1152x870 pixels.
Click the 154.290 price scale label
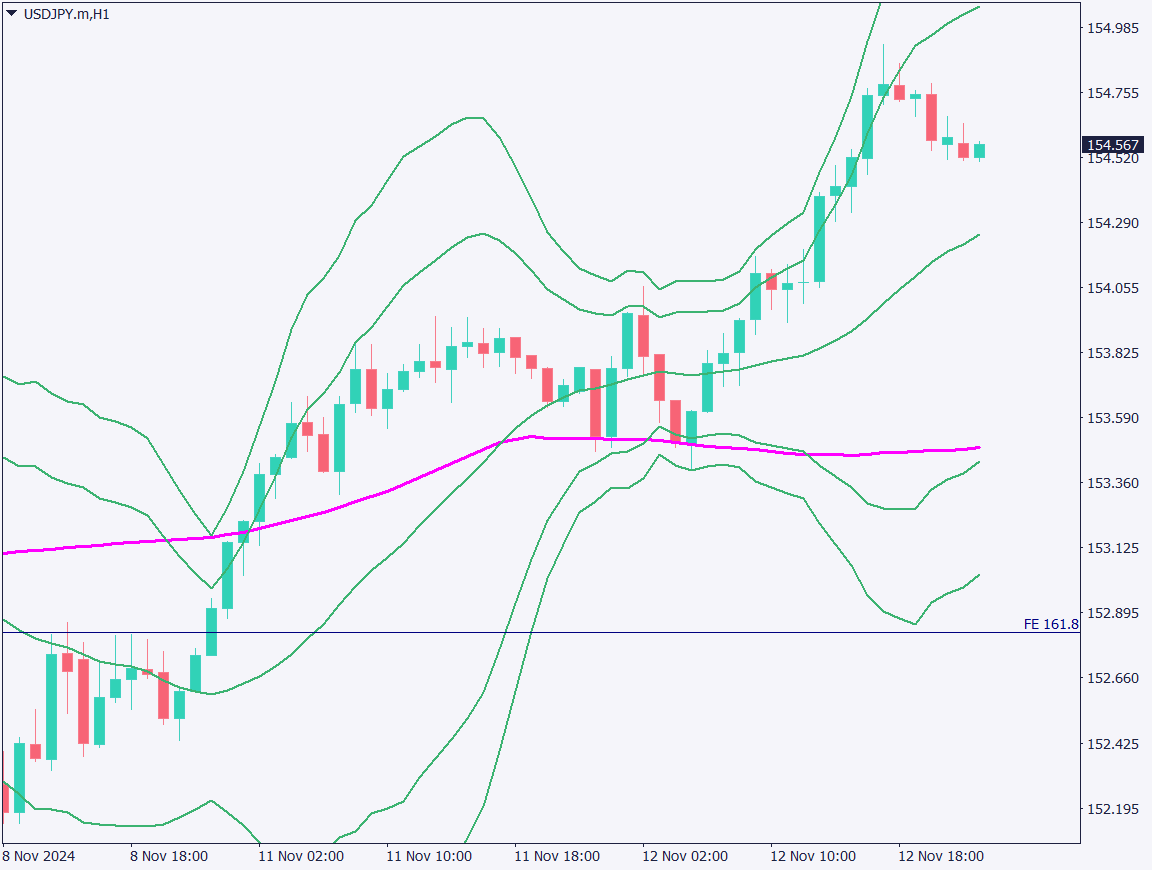[1113, 223]
